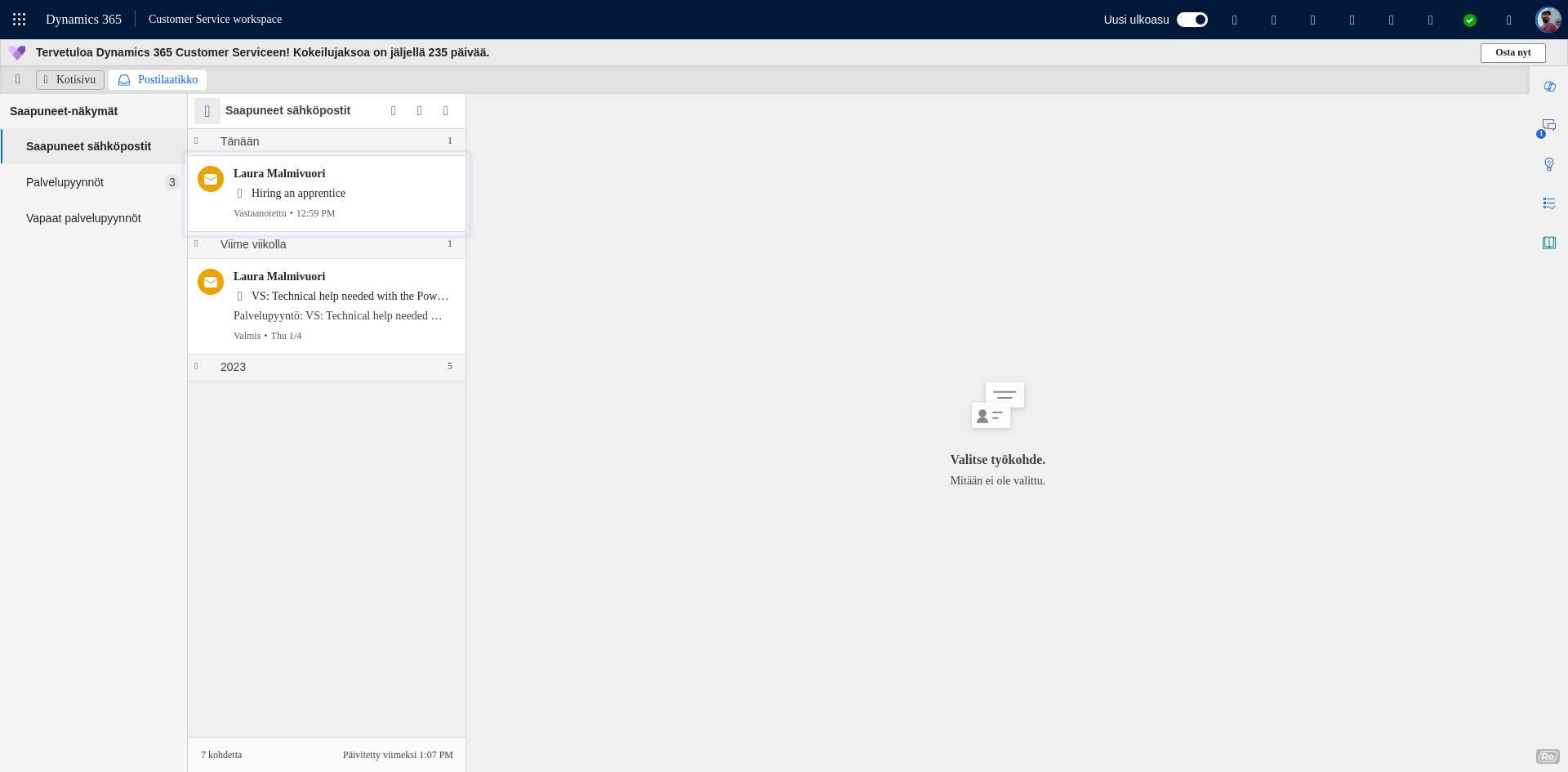The height and width of the screenshot is (772, 1568).
Task: Select the Saapuneet sähköpostit view in sidebar
Action: click(x=88, y=146)
